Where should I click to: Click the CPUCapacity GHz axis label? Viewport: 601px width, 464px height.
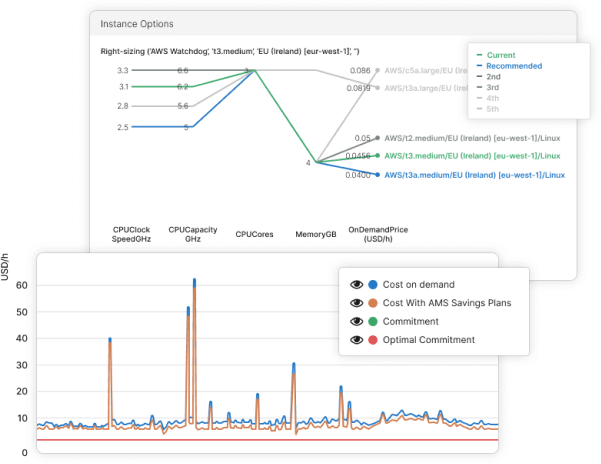(185, 234)
